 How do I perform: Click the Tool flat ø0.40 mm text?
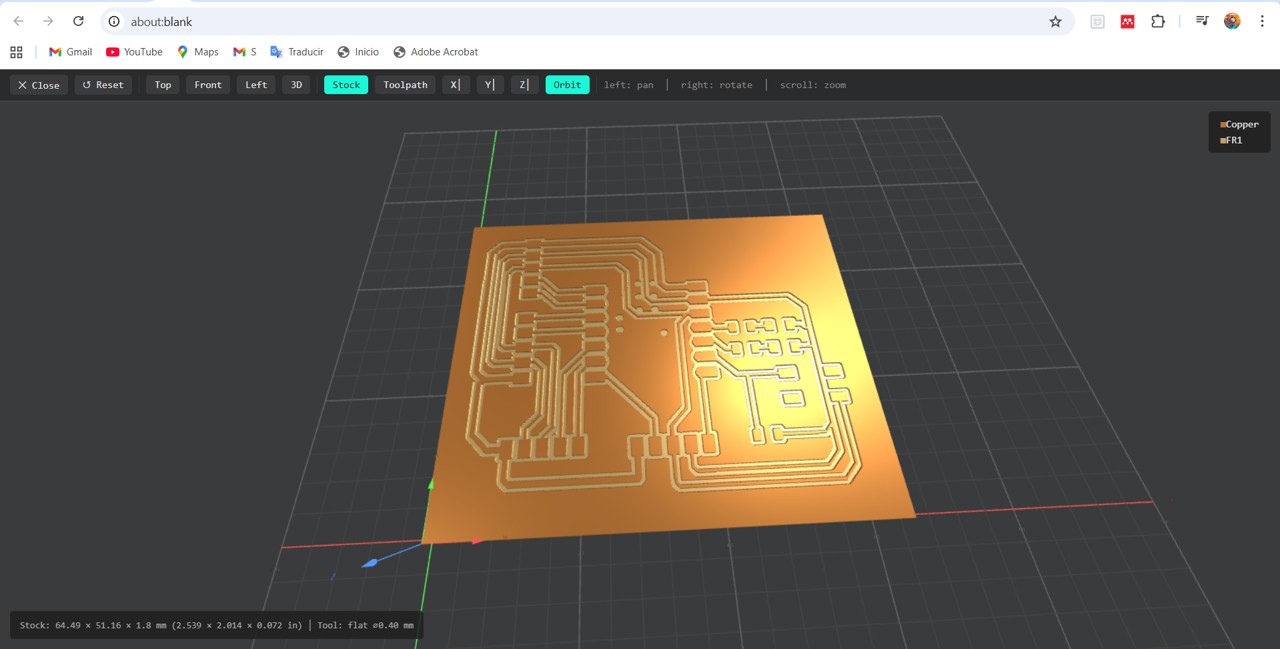point(365,625)
